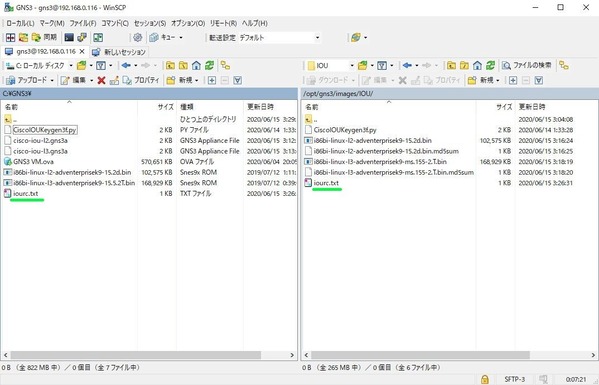
Task: Open remote panel parent directory icon
Action: point(452,66)
